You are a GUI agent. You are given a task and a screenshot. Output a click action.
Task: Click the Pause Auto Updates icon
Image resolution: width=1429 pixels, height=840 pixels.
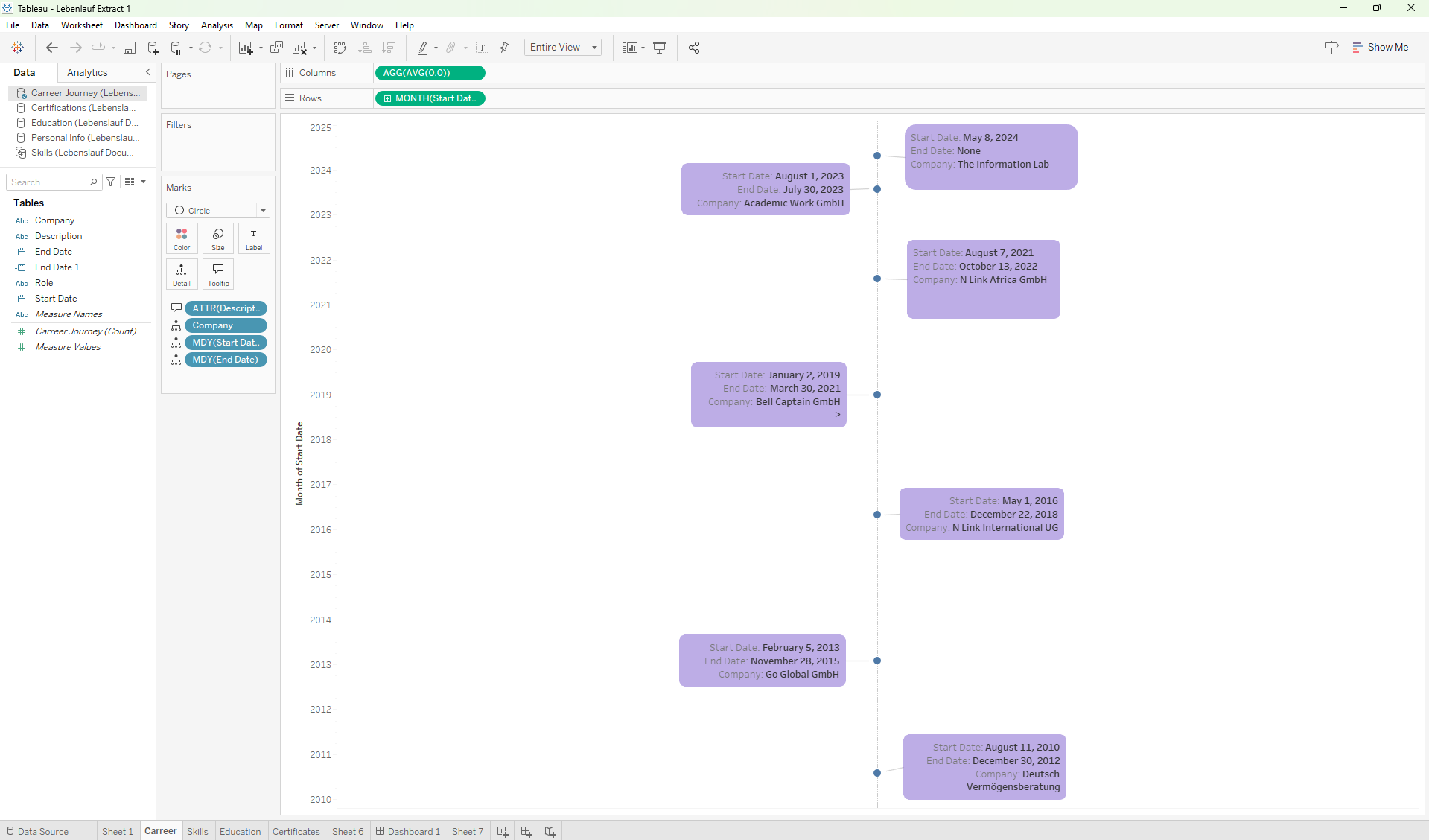pos(176,48)
